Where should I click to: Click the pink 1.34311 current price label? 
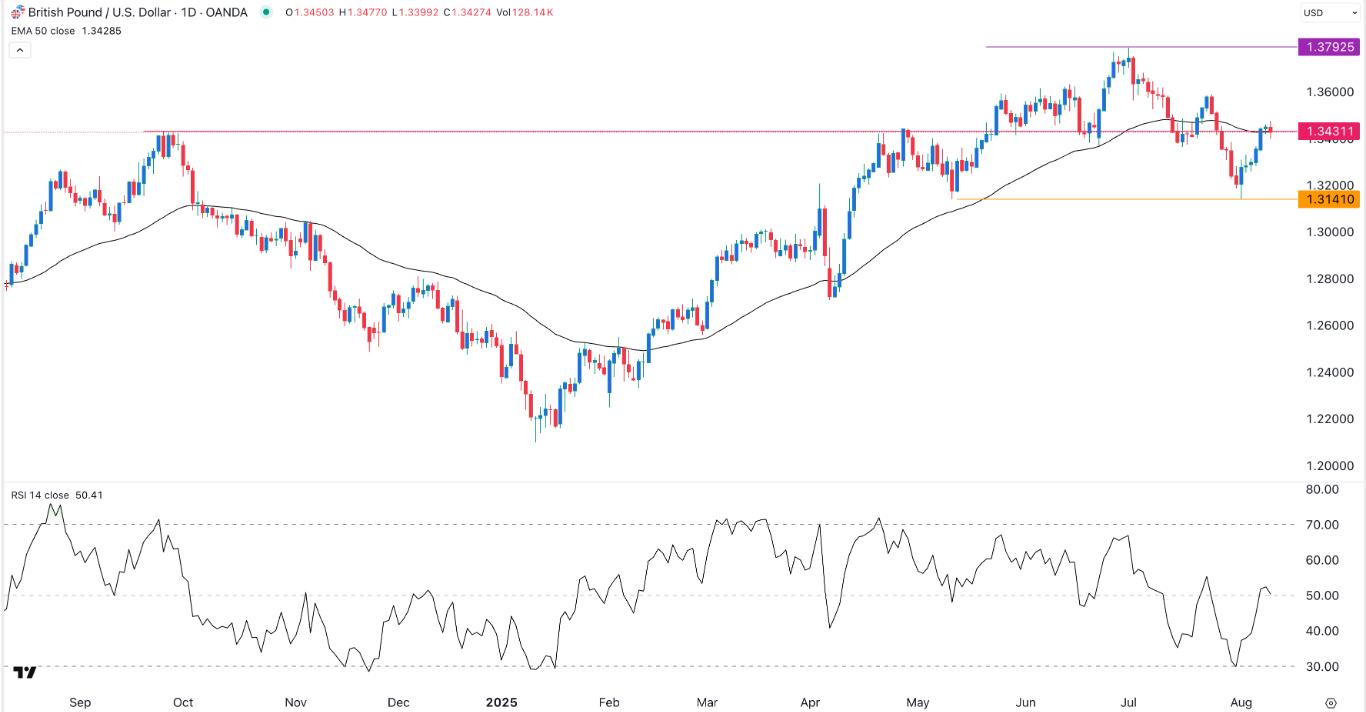1327,131
